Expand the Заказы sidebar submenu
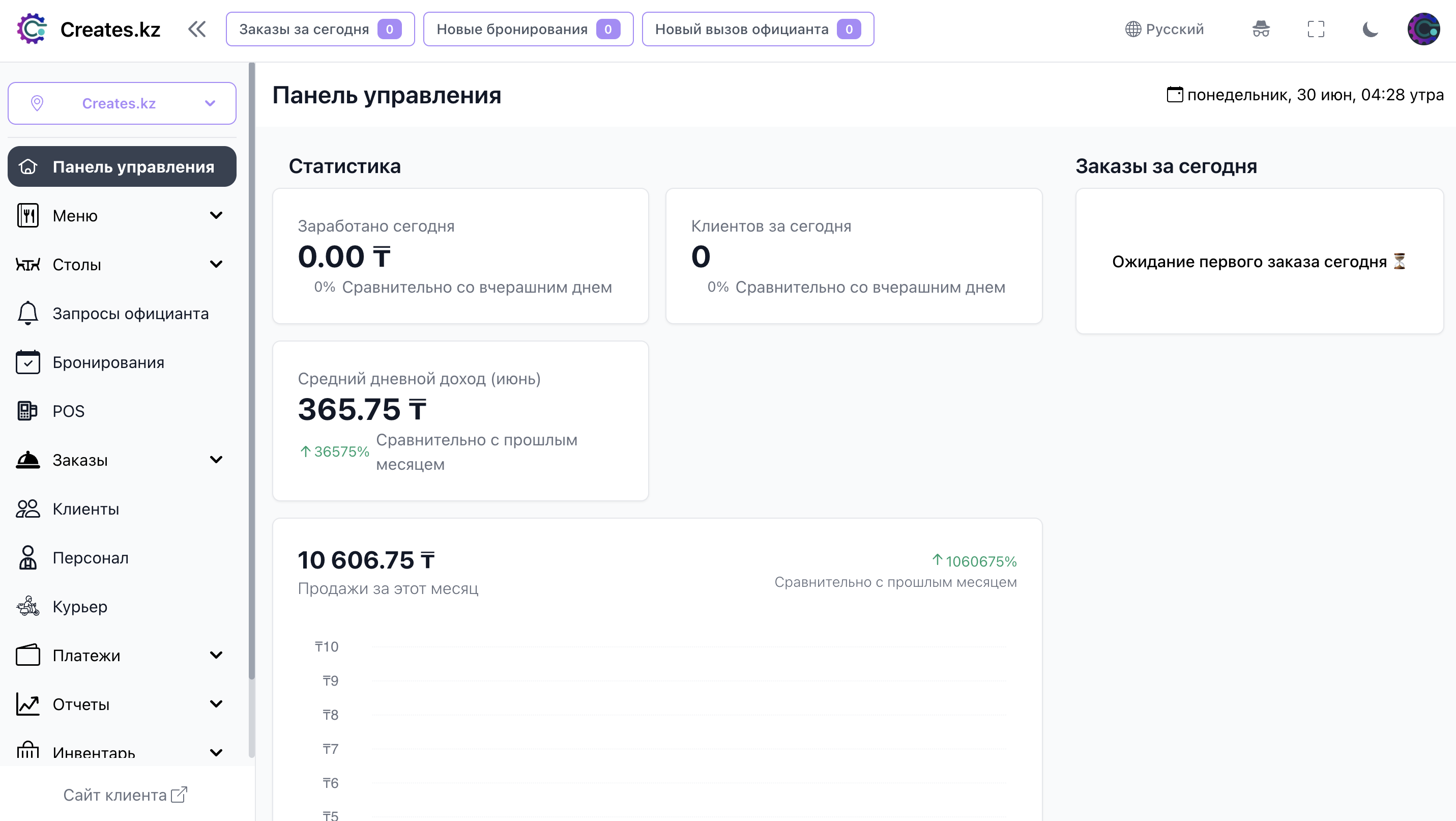Viewport: 1456px width, 821px height. (x=216, y=460)
